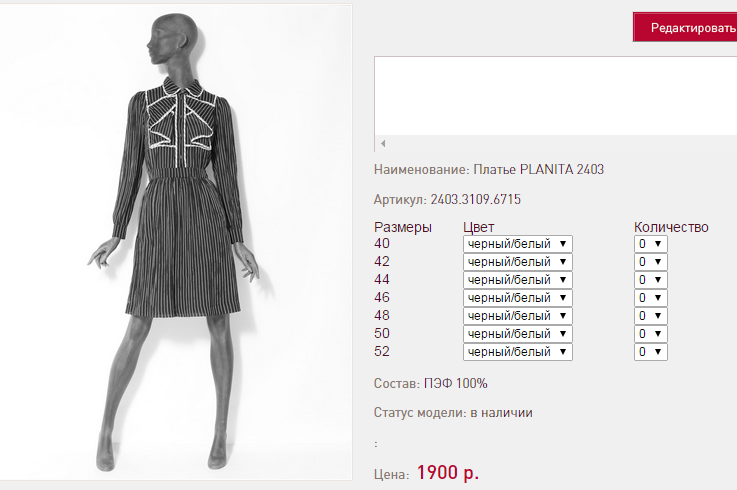The image size is (737, 490).
Task: Open the color dropdown for size 48
Action: click(x=517, y=316)
